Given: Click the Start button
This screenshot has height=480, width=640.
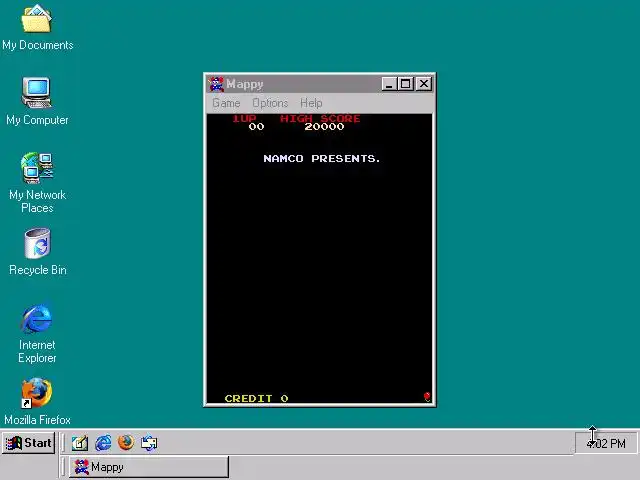Looking at the screenshot, I should pos(29,443).
